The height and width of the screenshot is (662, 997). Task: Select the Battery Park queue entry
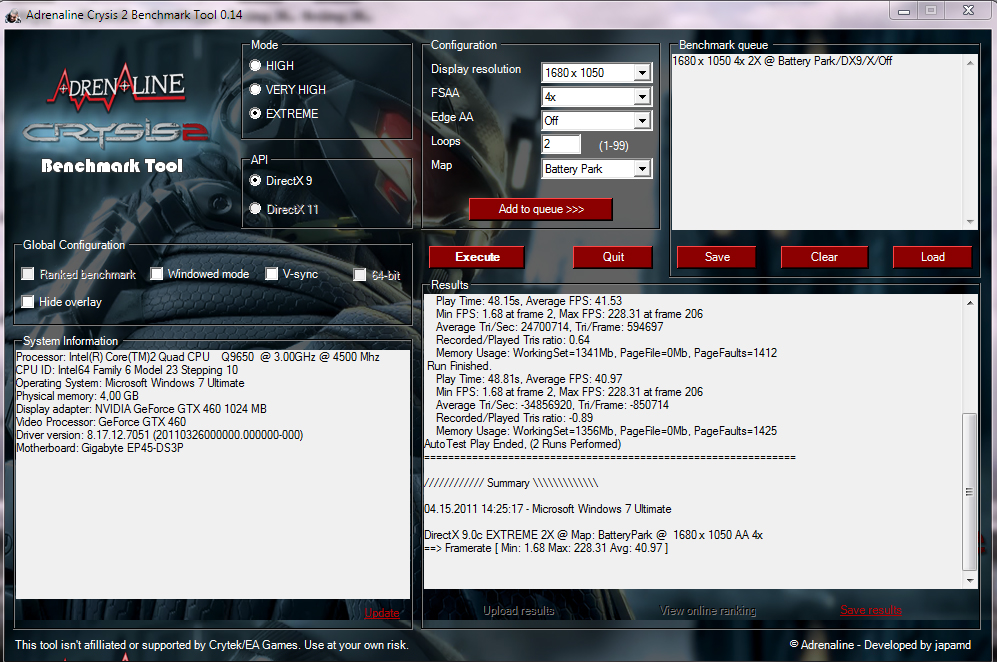pyautogui.click(x=782, y=61)
